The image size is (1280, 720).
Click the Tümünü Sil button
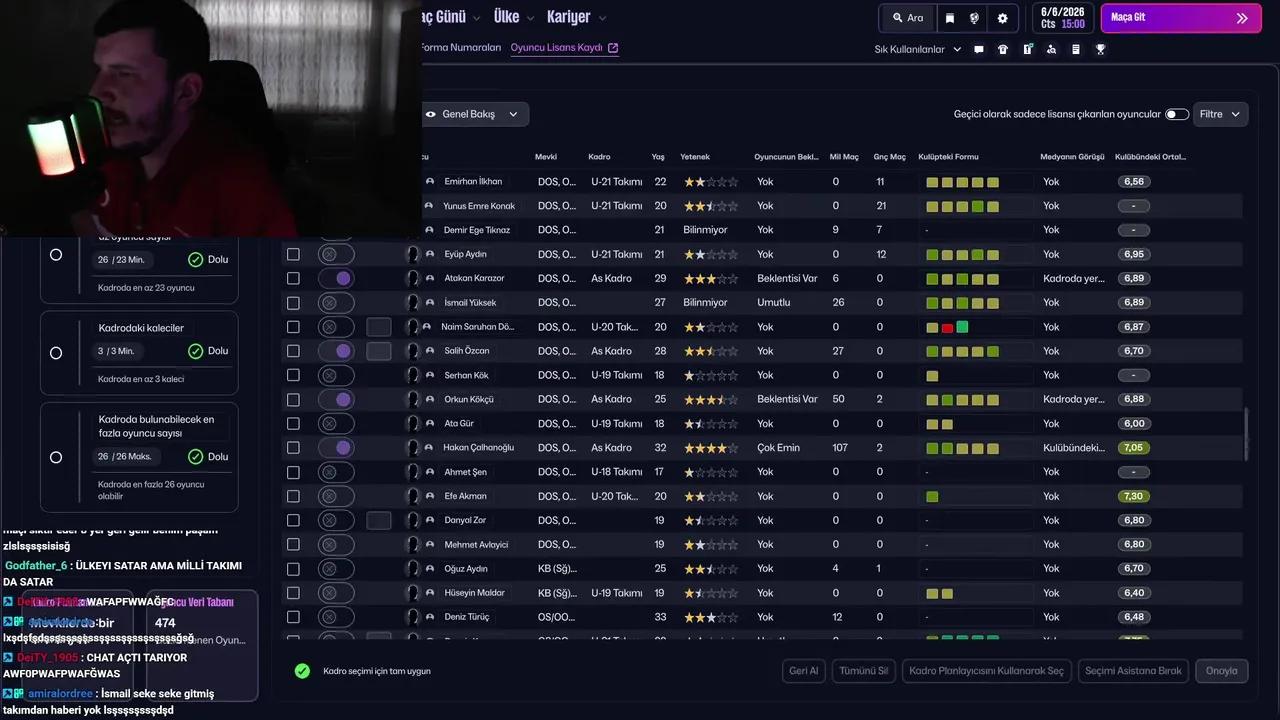pos(864,671)
